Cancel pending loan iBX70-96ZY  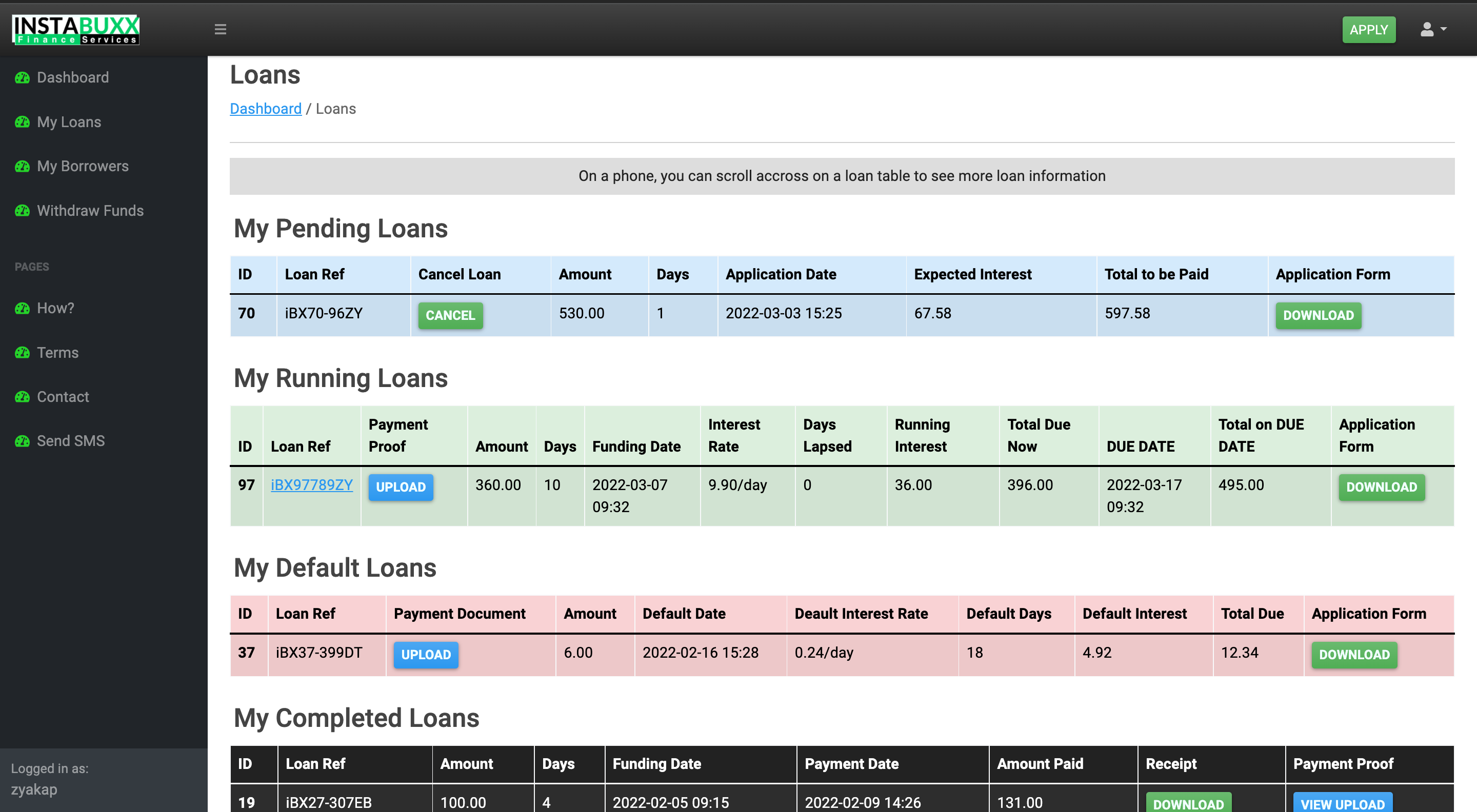point(450,315)
